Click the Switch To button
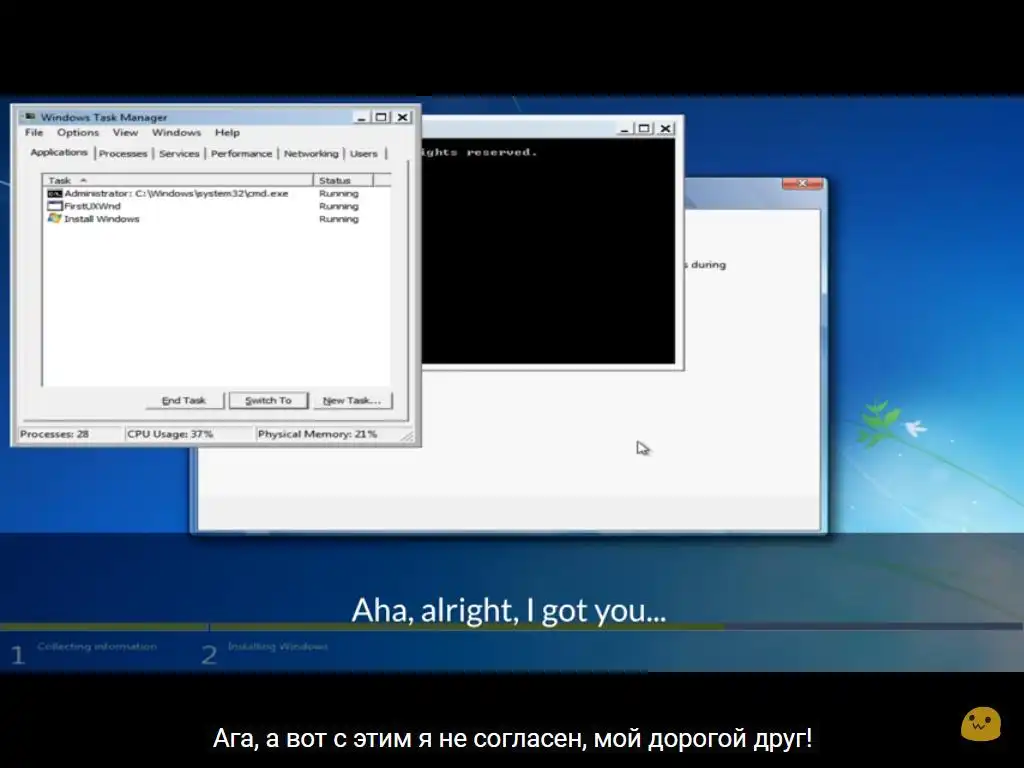This screenshot has width=1024, height=768. point(268,400)
